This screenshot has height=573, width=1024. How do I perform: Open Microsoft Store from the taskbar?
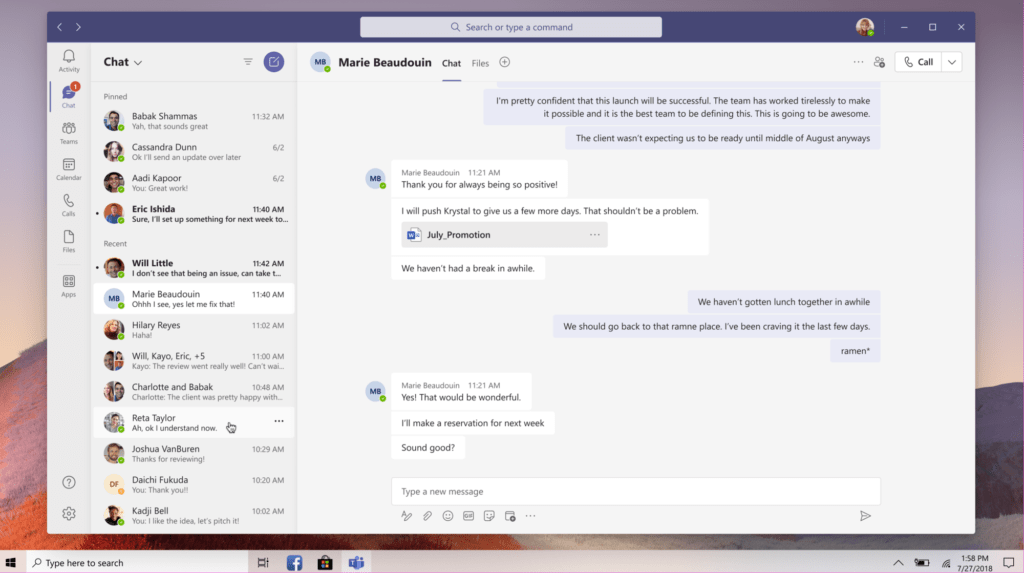pyautogui.click(x=325, y=563)
